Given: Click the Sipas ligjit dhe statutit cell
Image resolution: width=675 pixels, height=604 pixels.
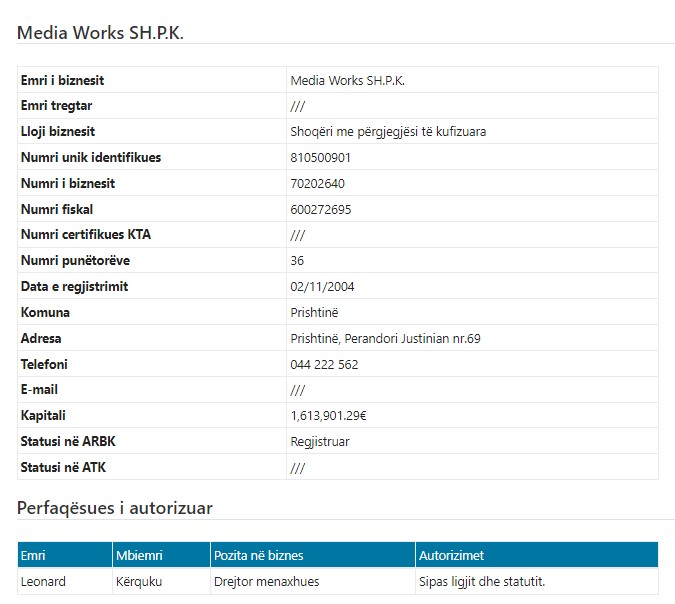Looking at the screenshot, I should coord(483,581).
